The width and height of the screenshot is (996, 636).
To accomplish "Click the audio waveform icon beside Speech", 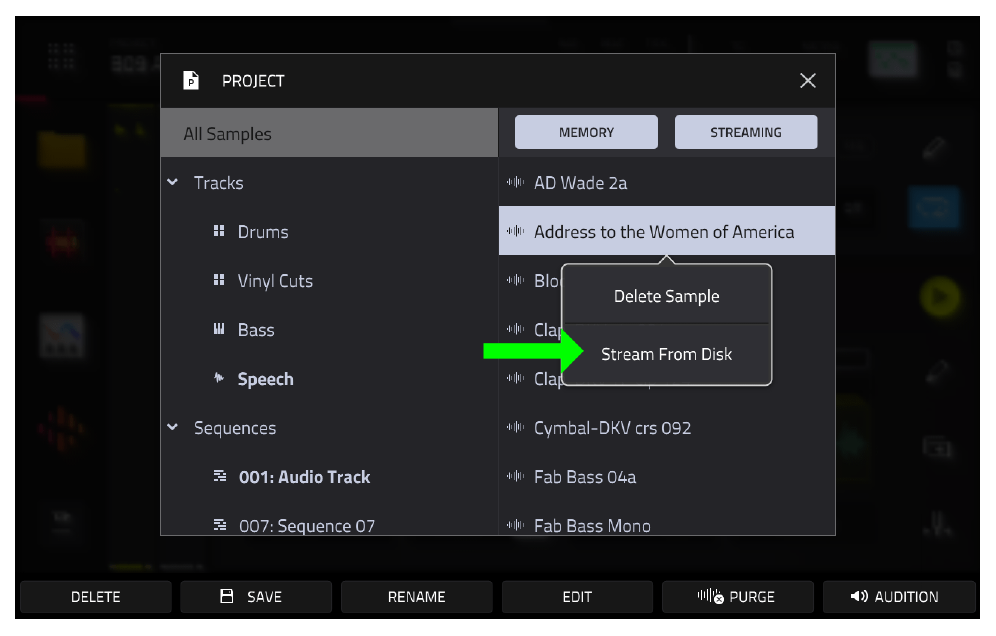I will tap(219, 377).
